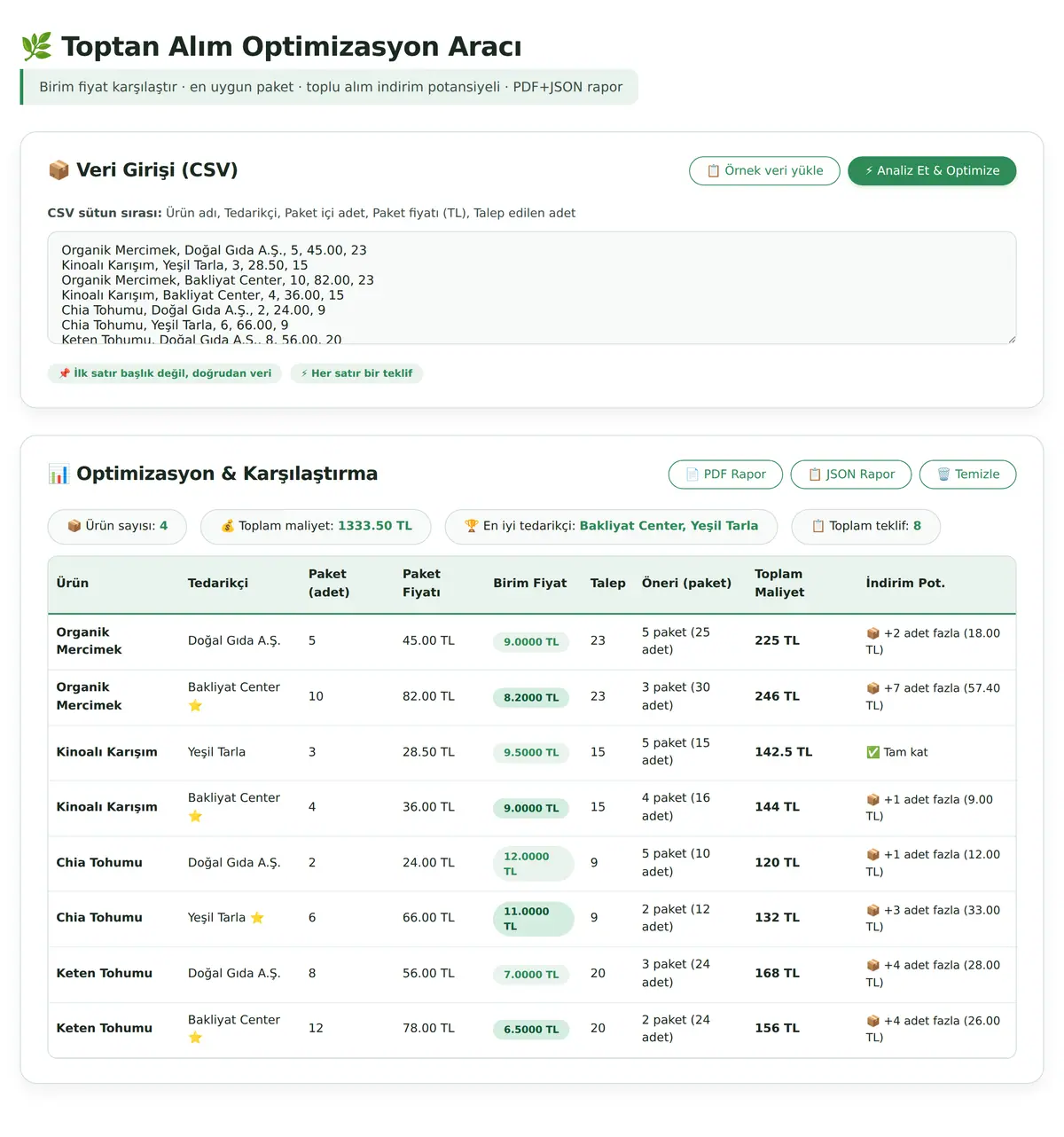This screenshot has width=1064, height=1137.
Task: Click the box icon in Ürün sayısı chip
Action: click(x=74, y=526)
